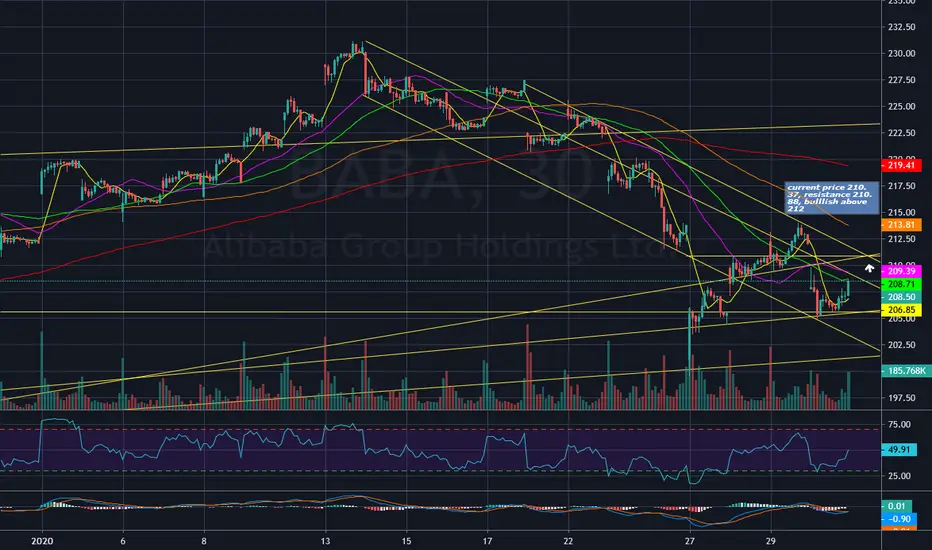Click the 227.50 price axis tick
932x550 pixels.
[901, 80]
